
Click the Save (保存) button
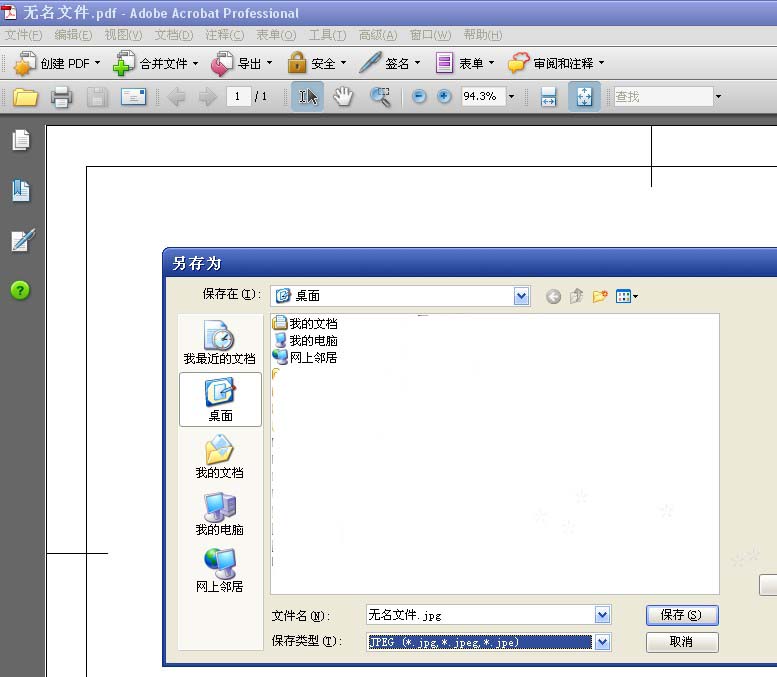tap(682, 615)
